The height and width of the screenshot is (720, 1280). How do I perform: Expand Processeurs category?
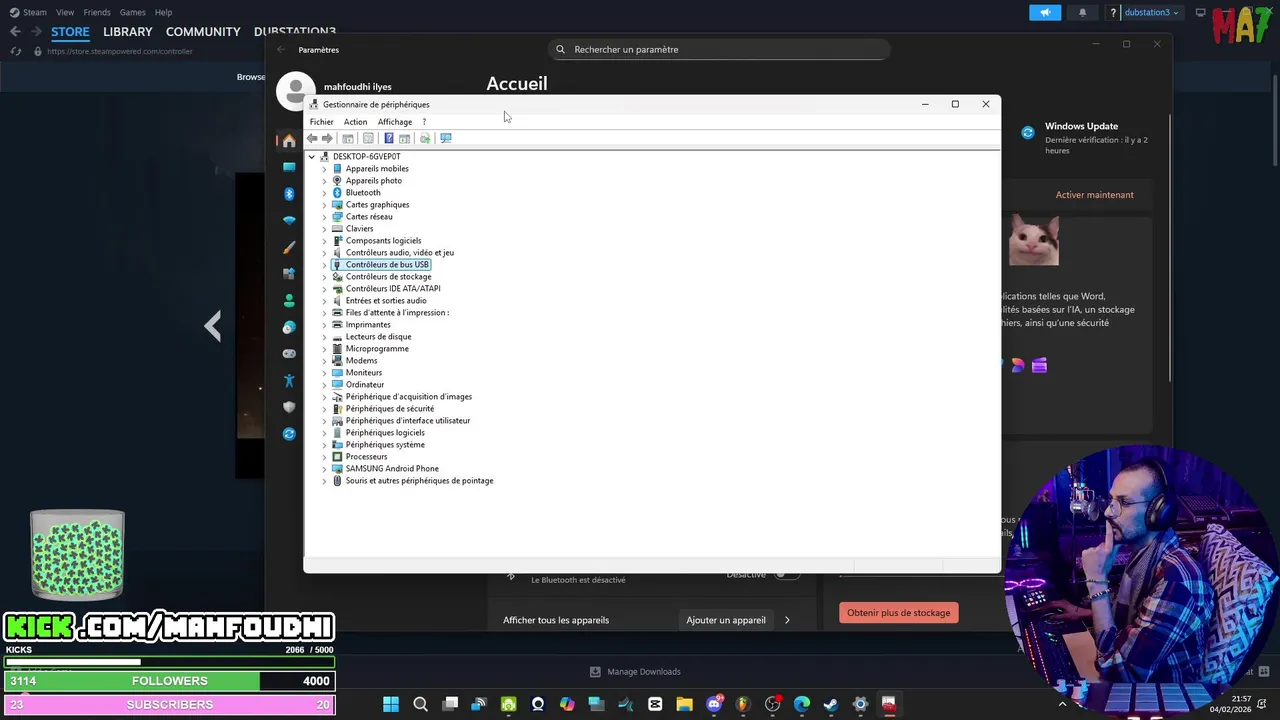click(324, 457)
